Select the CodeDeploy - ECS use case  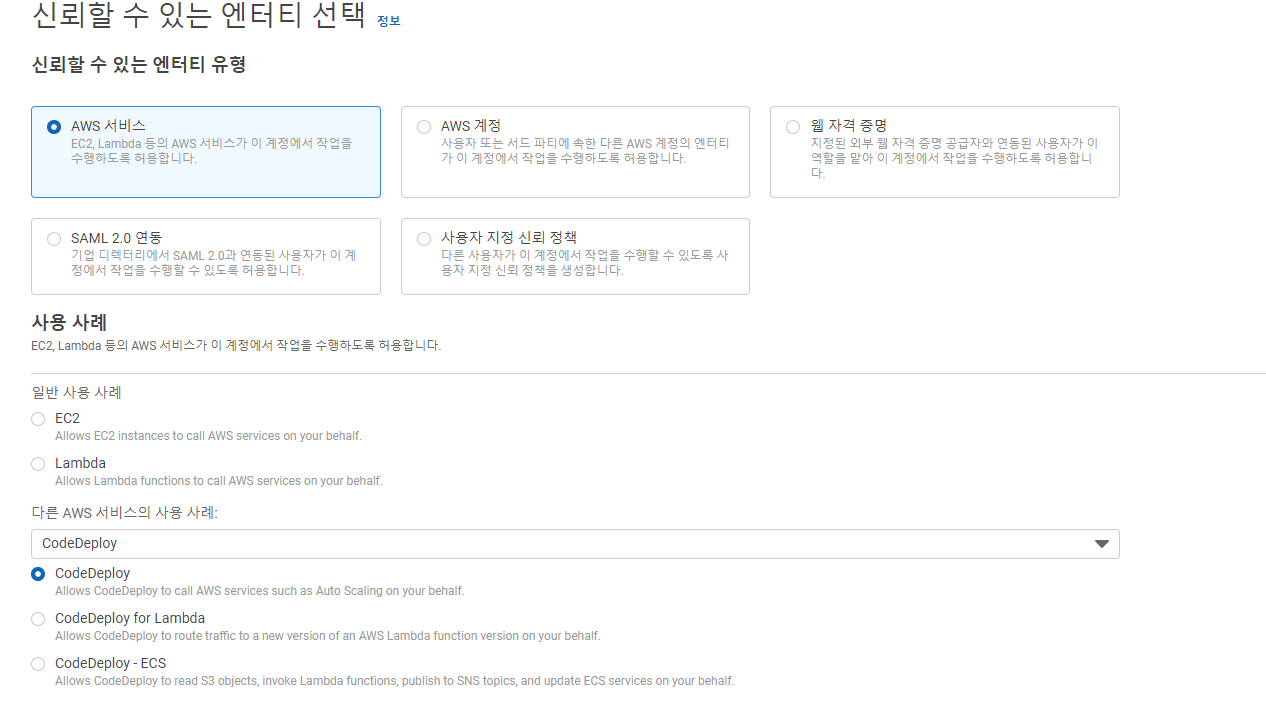(x=38, y=664)
